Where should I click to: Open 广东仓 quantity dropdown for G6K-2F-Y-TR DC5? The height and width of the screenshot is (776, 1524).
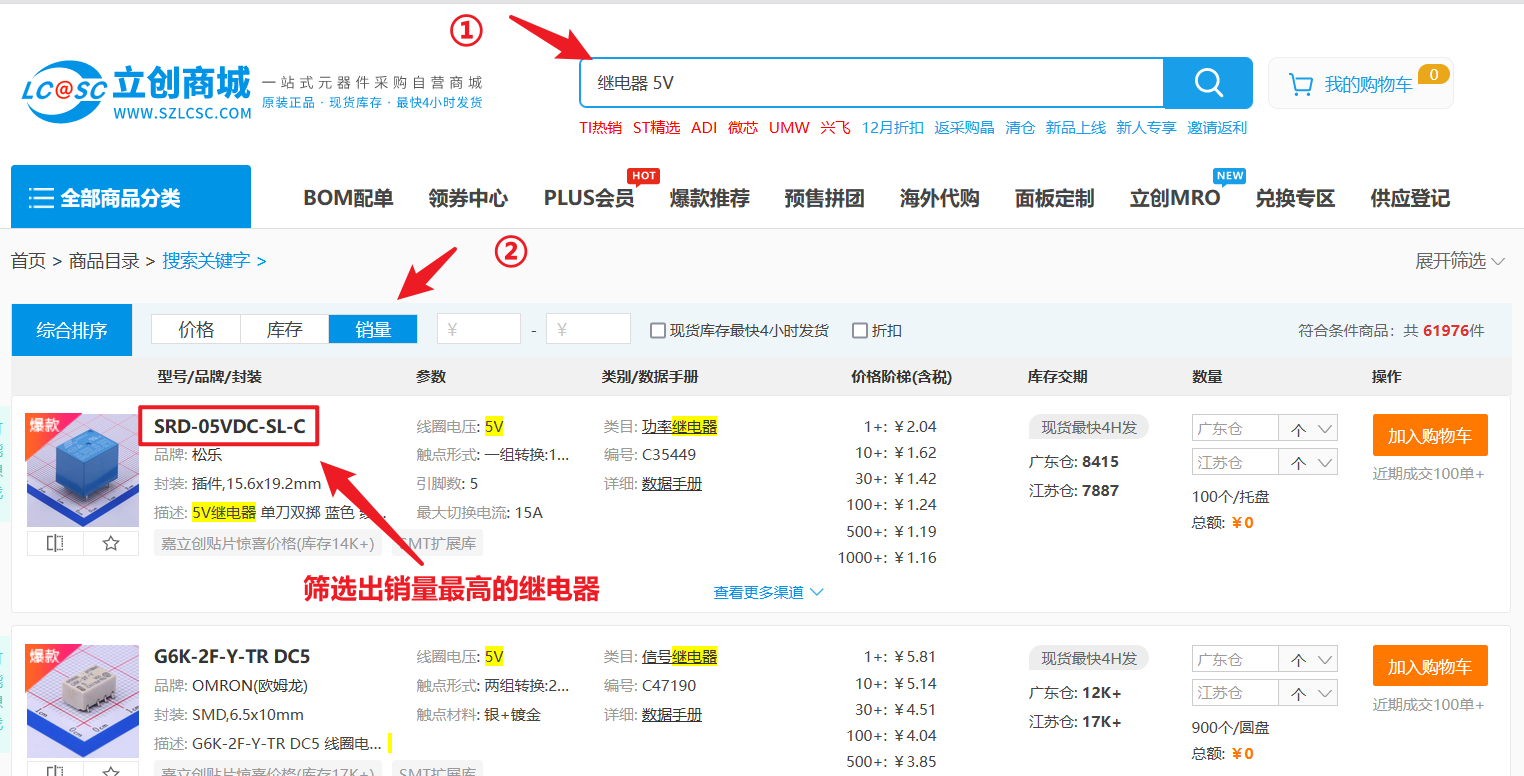coord(1326,659)
